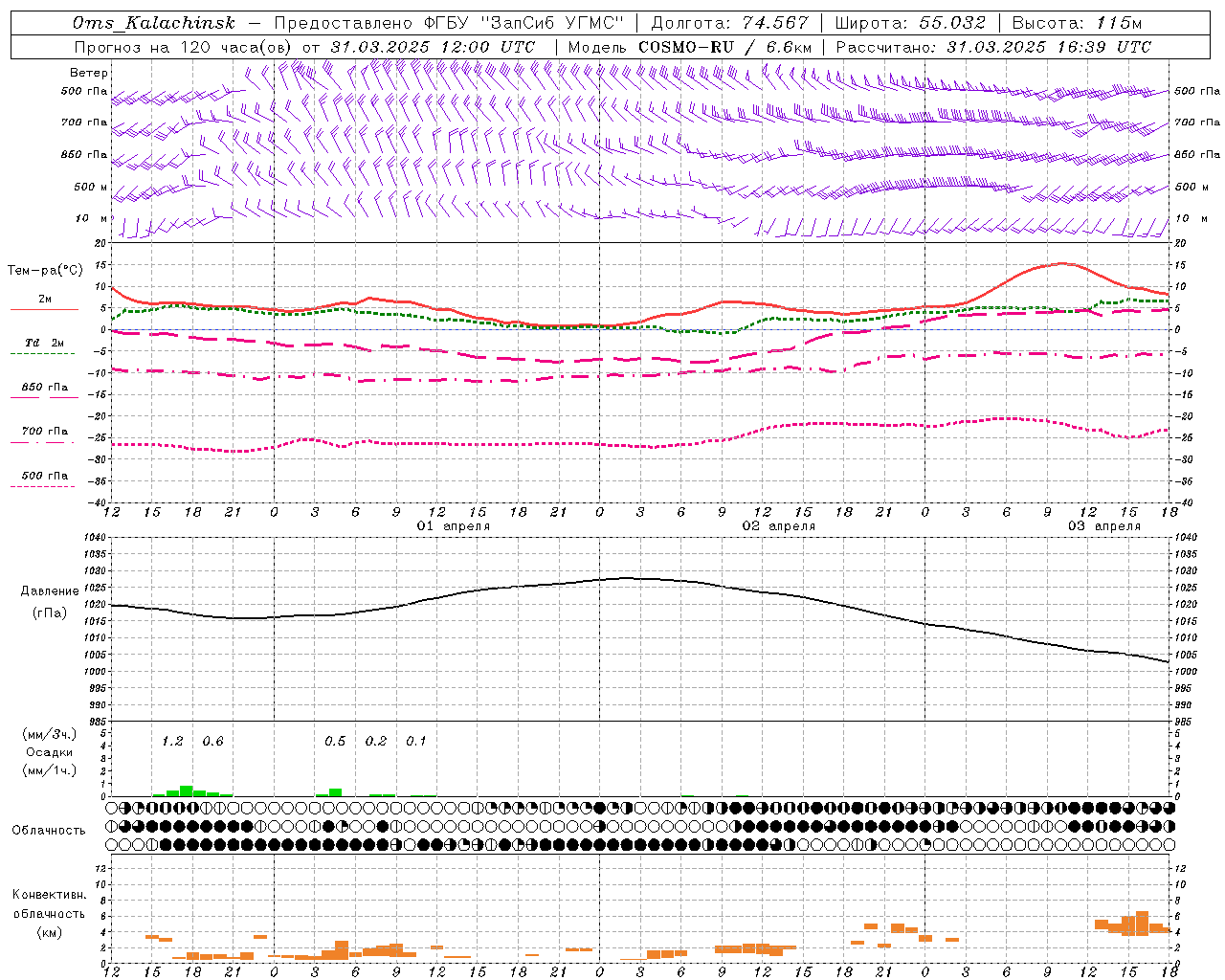Select the 'Прогноз на 120 часа(ов)' forecast text
Image resolution: width=1225 pixels, height=980 pixels.
(x=184, y=47)
